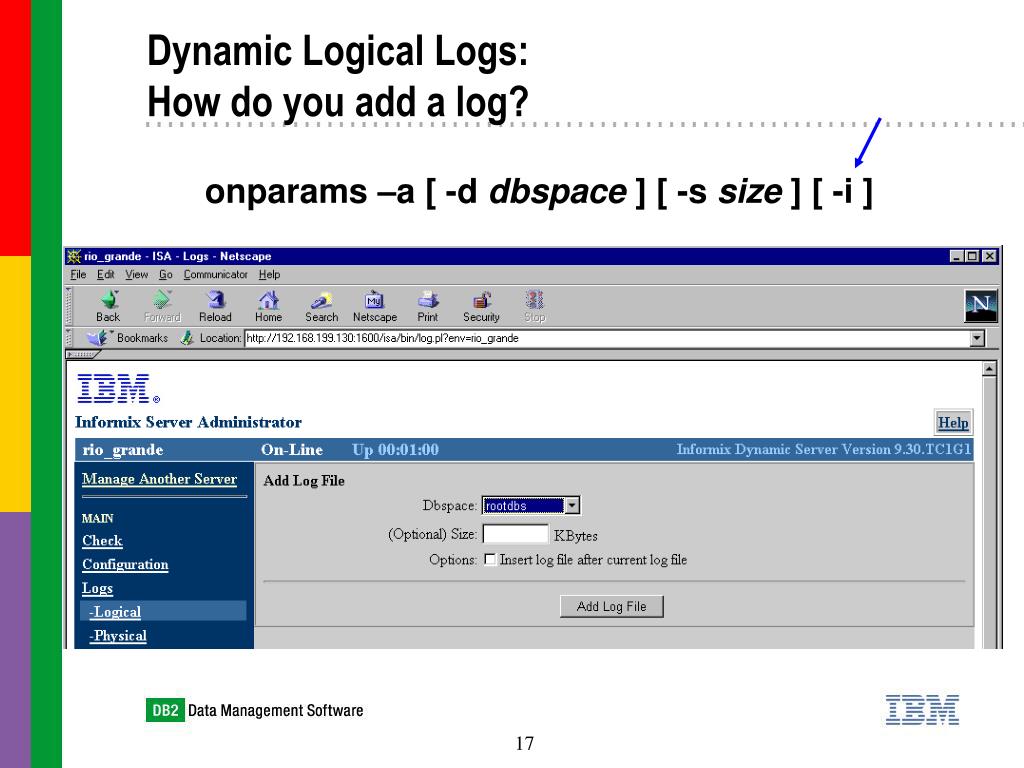
Task: Collapse the location toolbar grip handle
Action: (x=69, y=338)
